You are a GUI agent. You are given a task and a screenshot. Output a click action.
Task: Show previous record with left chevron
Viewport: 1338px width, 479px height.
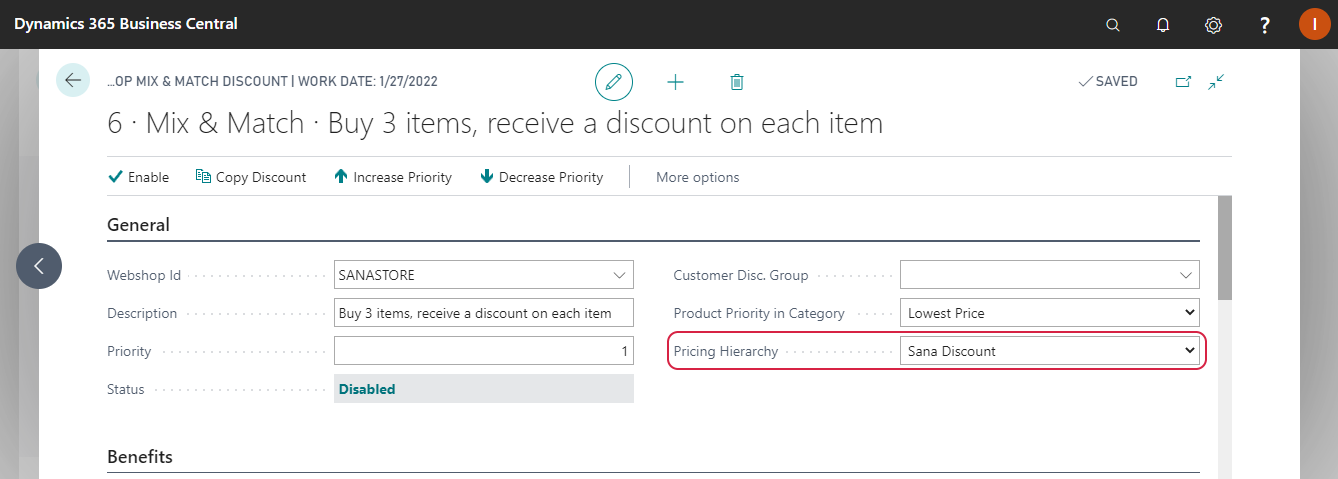[39, 266]
